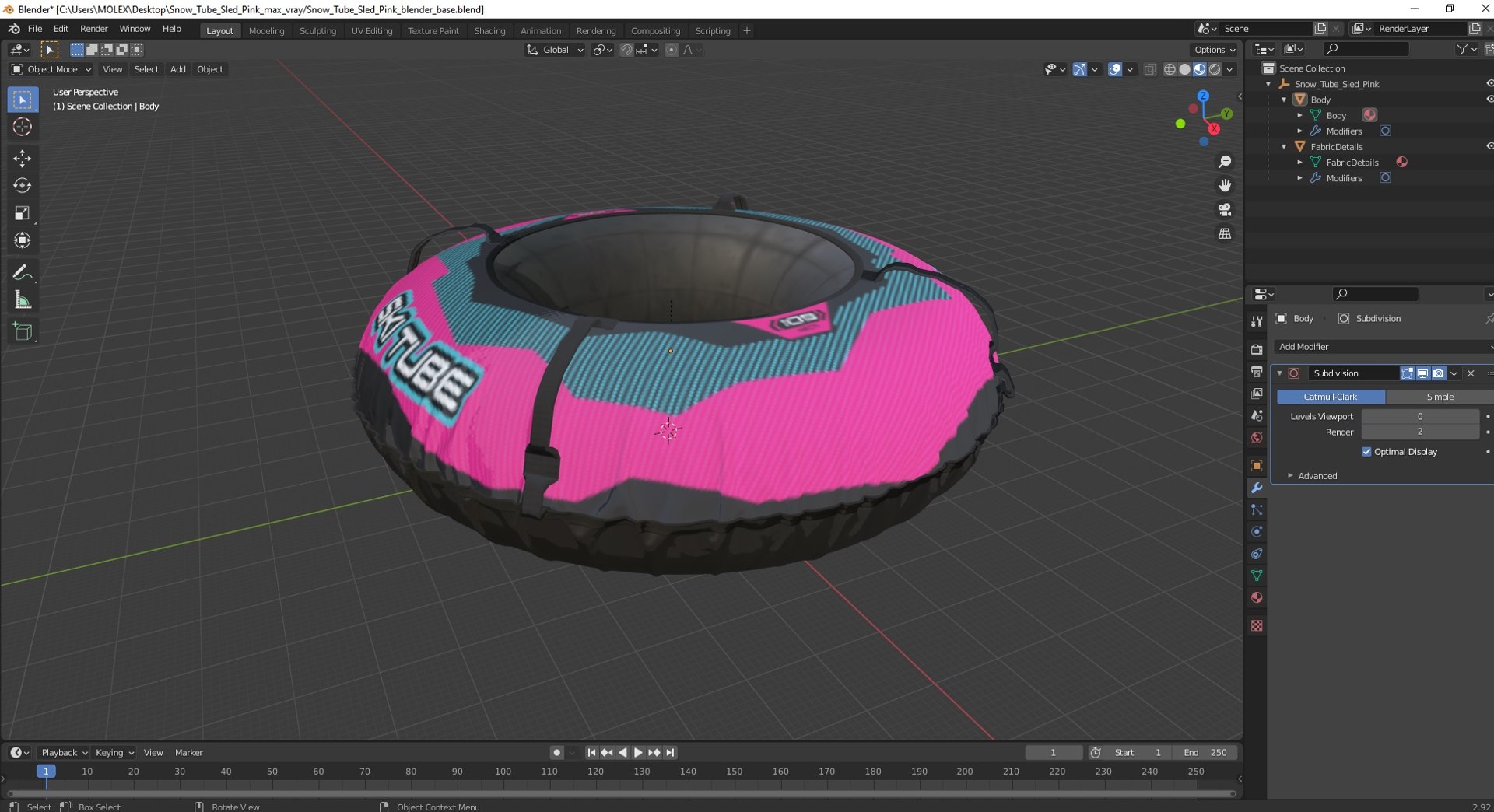Expand Body Modifiers row in outliner
This screenshot has width=1494, height=812.
(x=1299, y=131)
